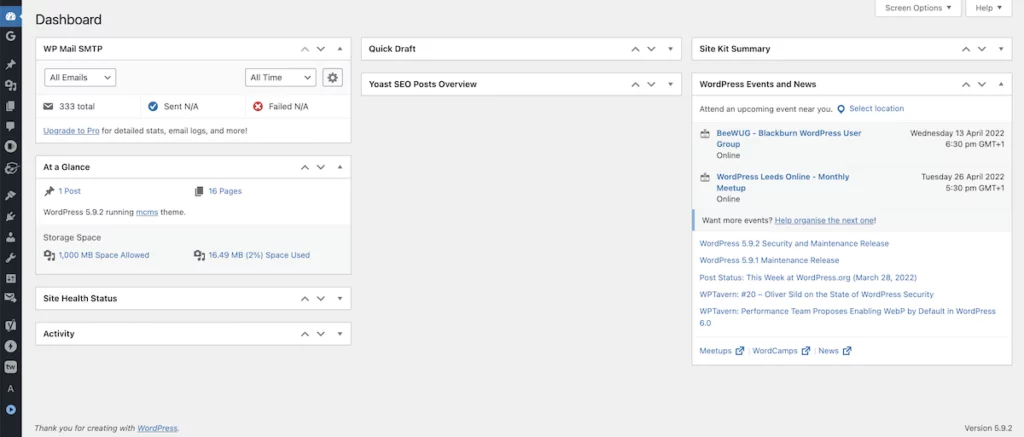This screenshot has height=437, width=1024.
Task: Open the All Emails dropdown
Action: (80, 77)
